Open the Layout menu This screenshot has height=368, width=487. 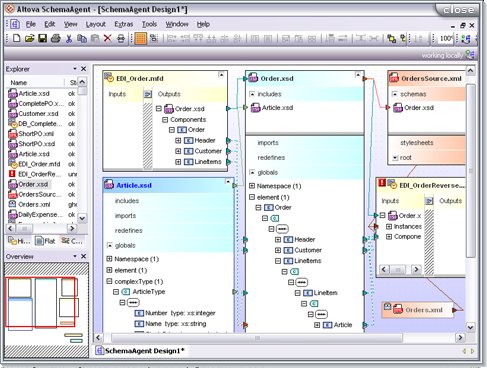(x=96, y=24)
